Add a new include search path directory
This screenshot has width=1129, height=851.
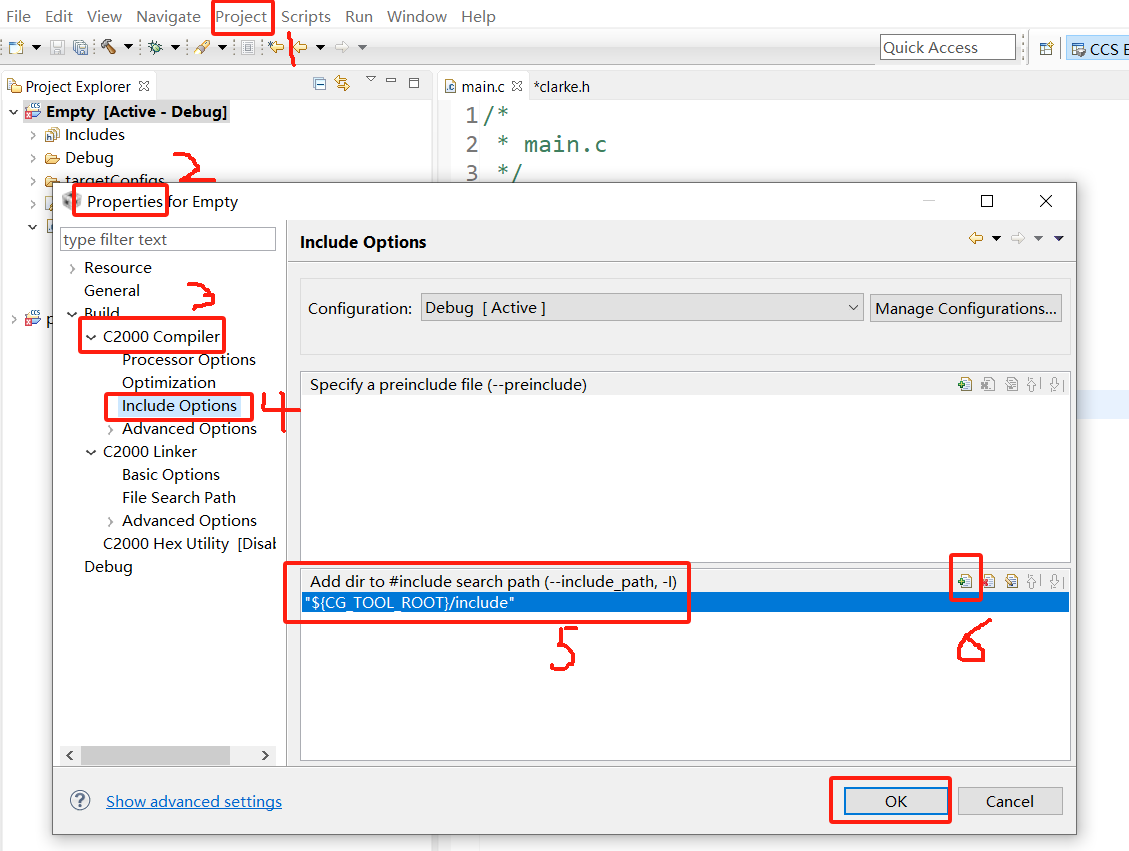965,580
